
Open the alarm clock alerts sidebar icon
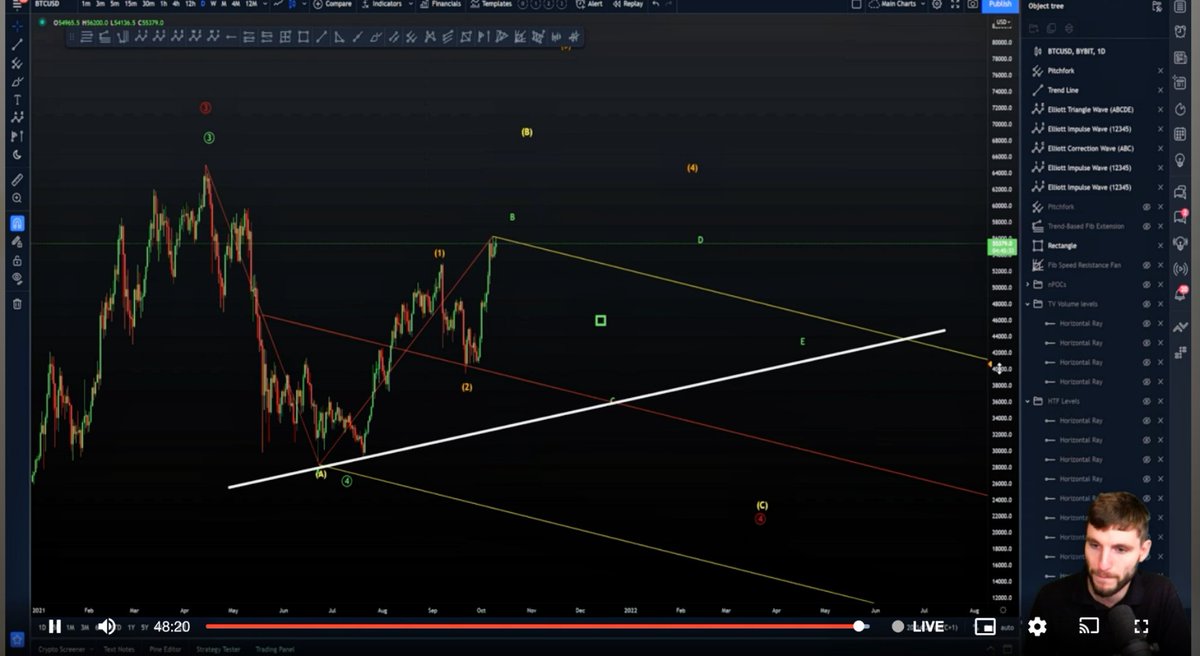[1181, 31]
